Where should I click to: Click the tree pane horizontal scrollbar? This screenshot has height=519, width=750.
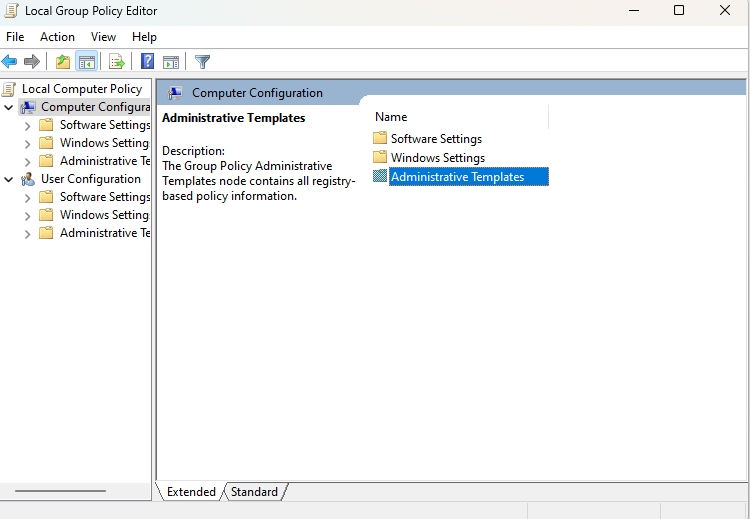point(60,491)
